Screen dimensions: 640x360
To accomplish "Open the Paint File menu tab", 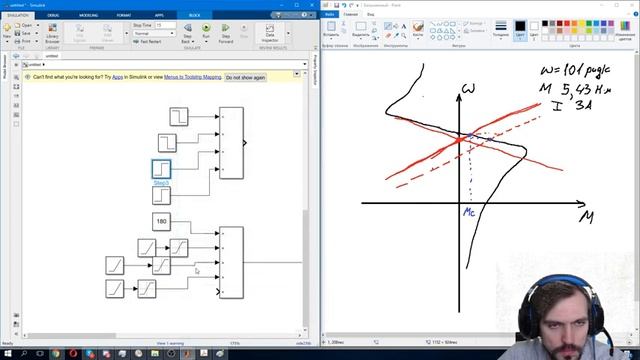I will [x=330, y=14].
